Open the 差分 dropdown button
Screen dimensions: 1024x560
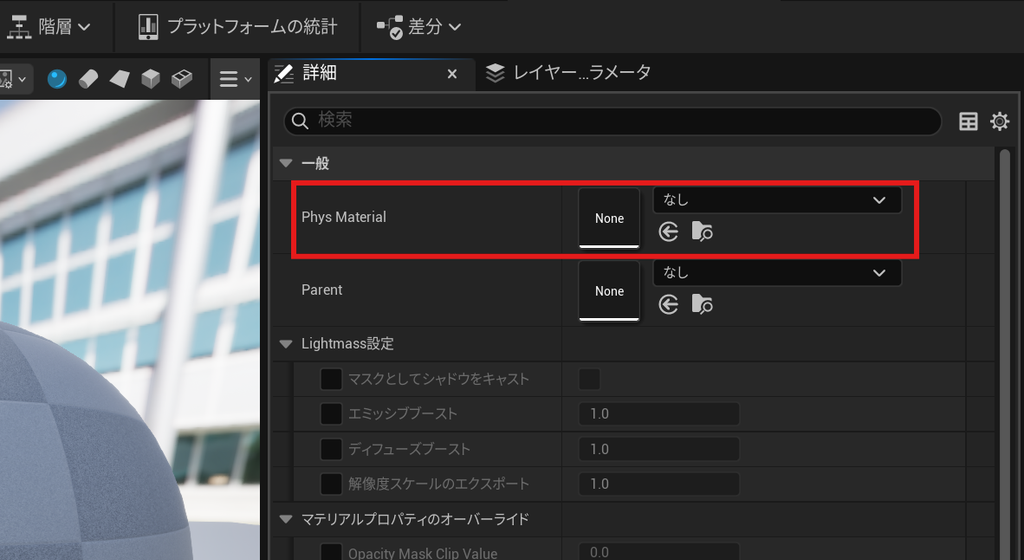click(419, 27)
